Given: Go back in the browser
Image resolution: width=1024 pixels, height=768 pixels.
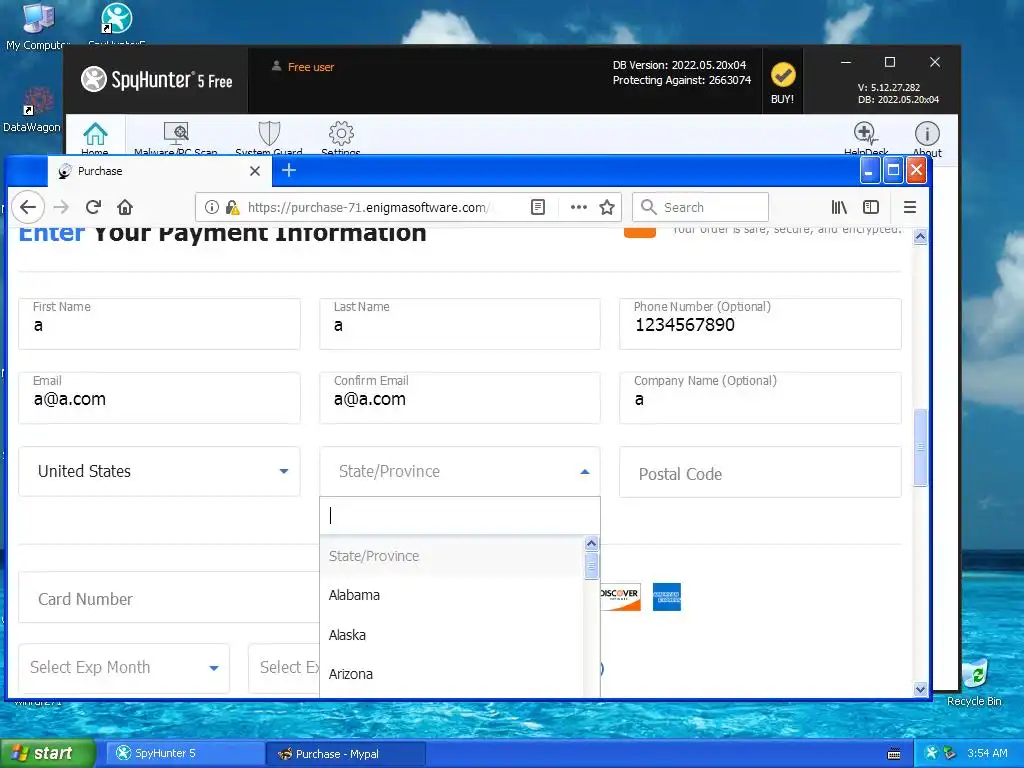Looking at the screenshot, I should [x=27, y=207].
